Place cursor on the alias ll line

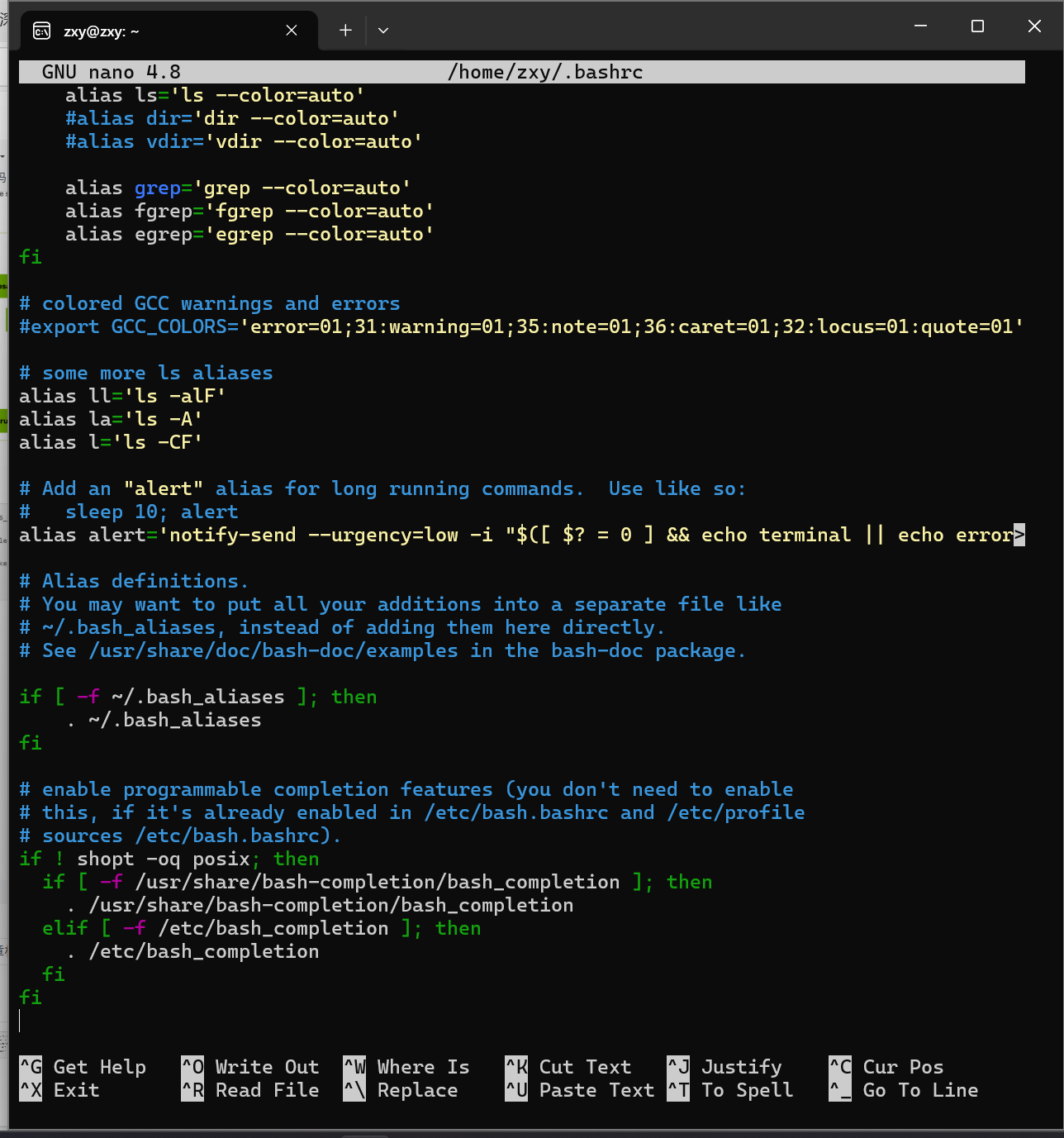(122, 396)
